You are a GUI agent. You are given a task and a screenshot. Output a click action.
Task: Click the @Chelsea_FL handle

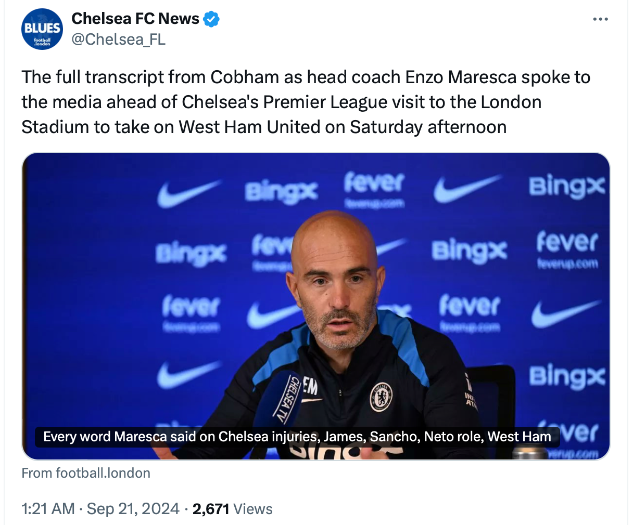click(x=119, y=40)
